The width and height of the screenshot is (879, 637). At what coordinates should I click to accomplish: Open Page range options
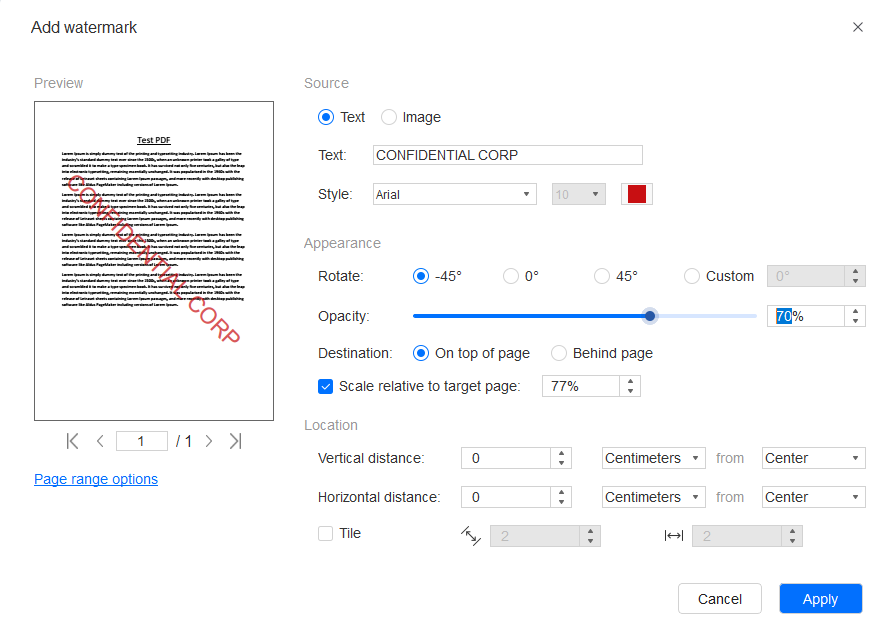coord(95,479)
